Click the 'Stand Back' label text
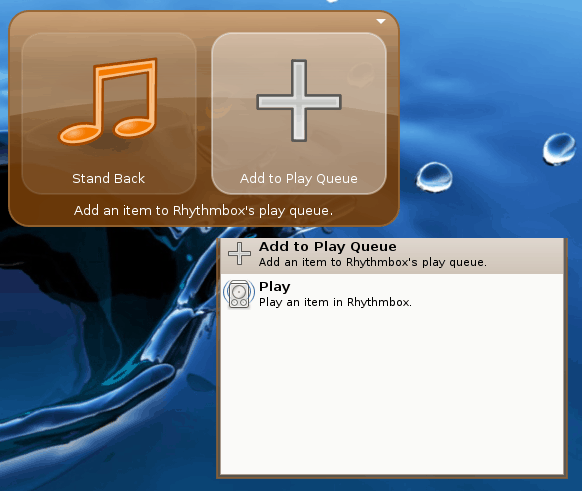 coord(108,179)
